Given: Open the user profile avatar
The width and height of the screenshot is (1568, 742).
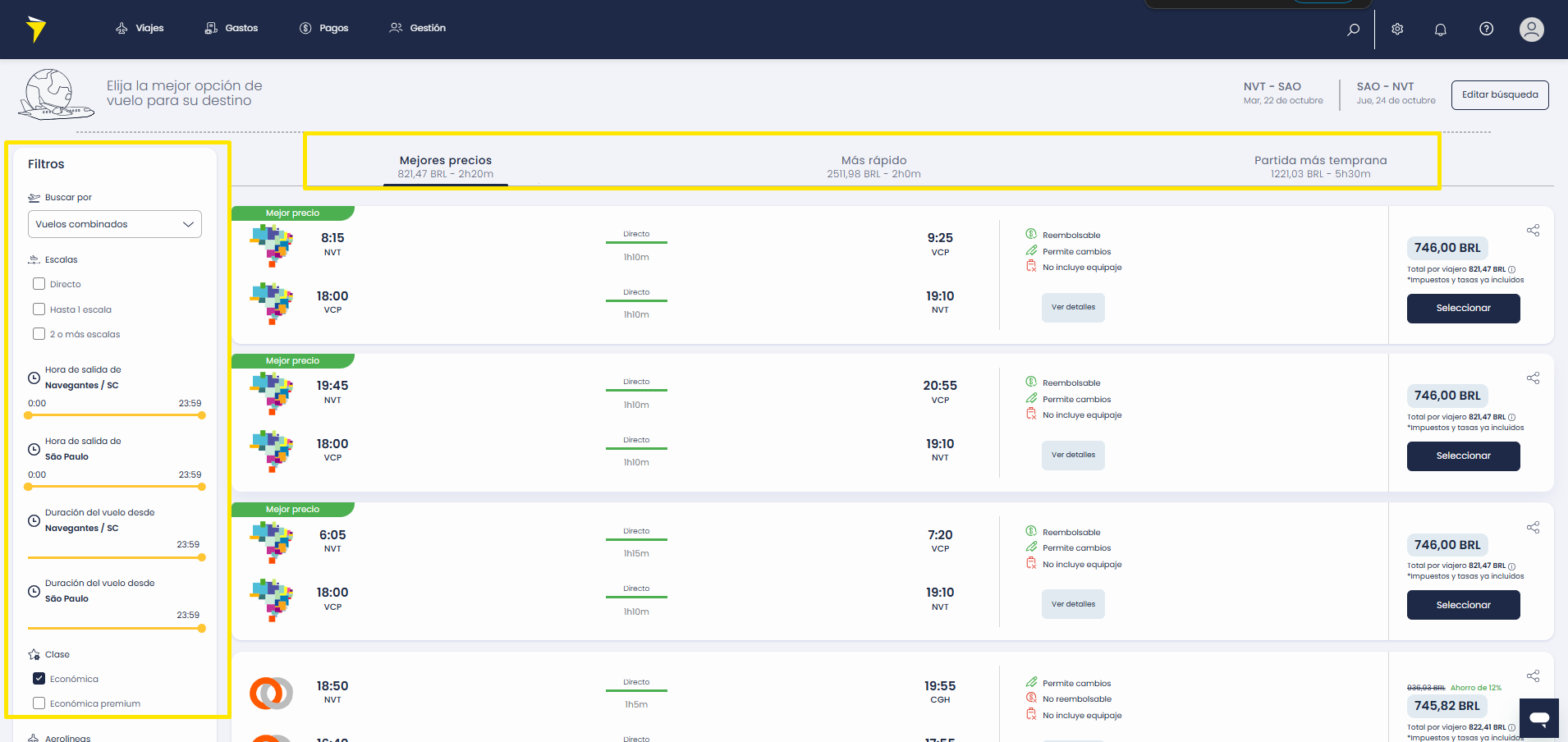Looking at the screenshot, I should [1531, 29].
